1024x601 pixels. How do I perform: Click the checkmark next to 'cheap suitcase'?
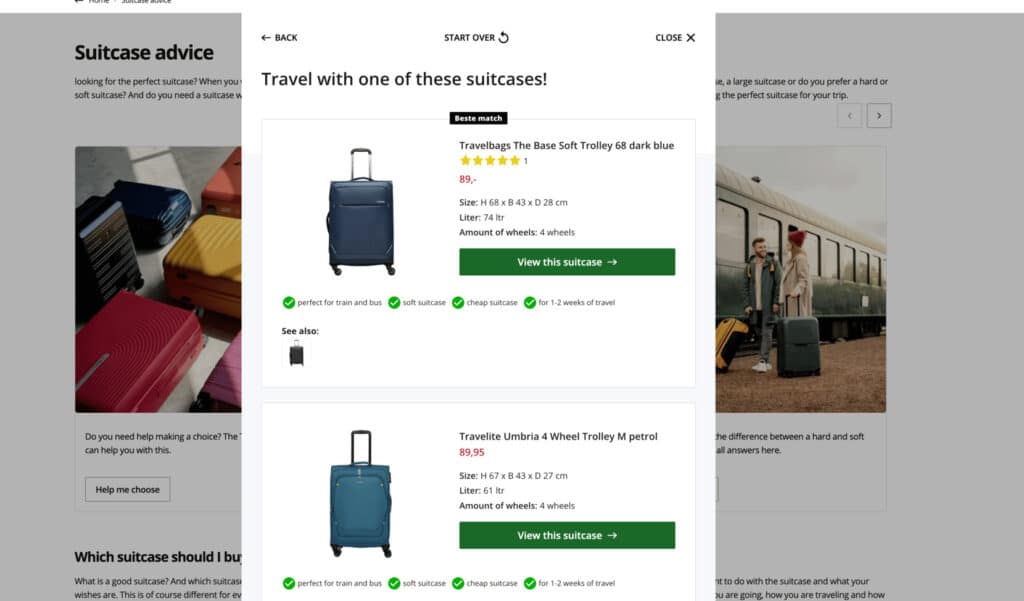458,302
